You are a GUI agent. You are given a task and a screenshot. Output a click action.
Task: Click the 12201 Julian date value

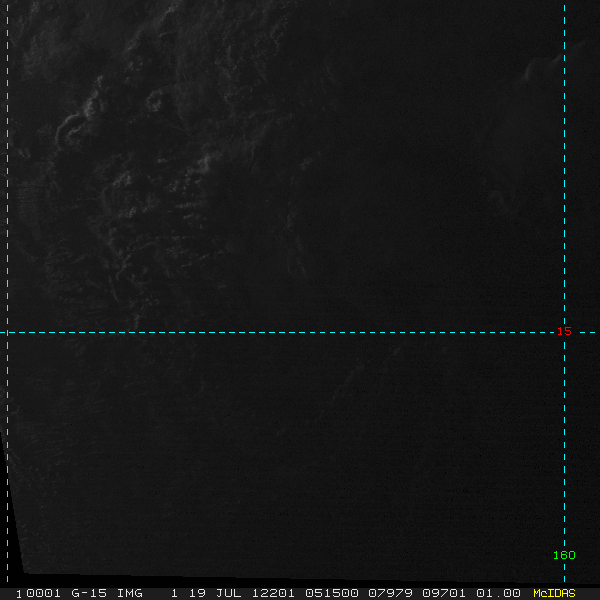pos(273,593)
